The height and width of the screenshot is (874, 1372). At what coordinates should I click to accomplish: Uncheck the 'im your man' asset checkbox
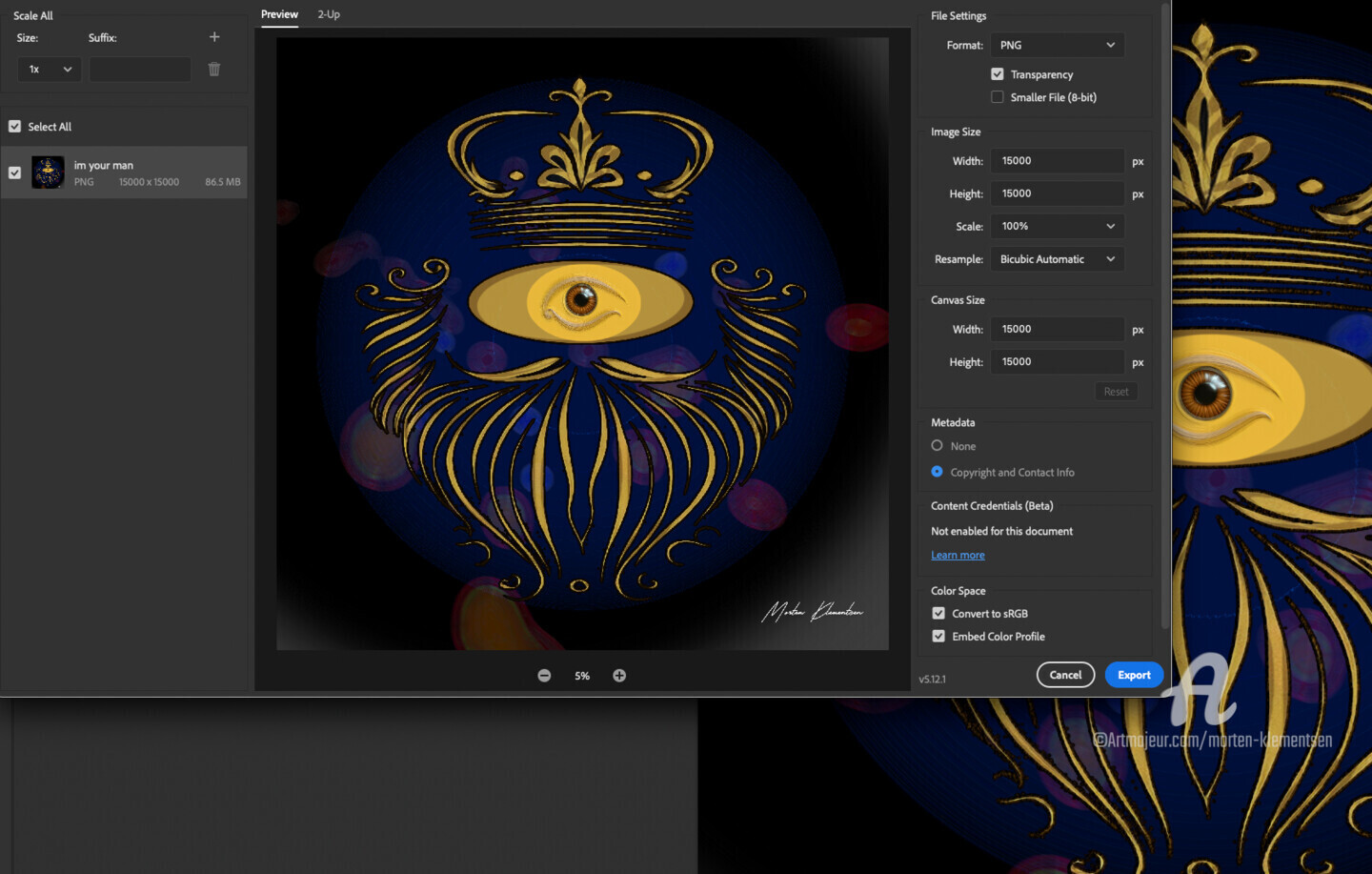14,173
